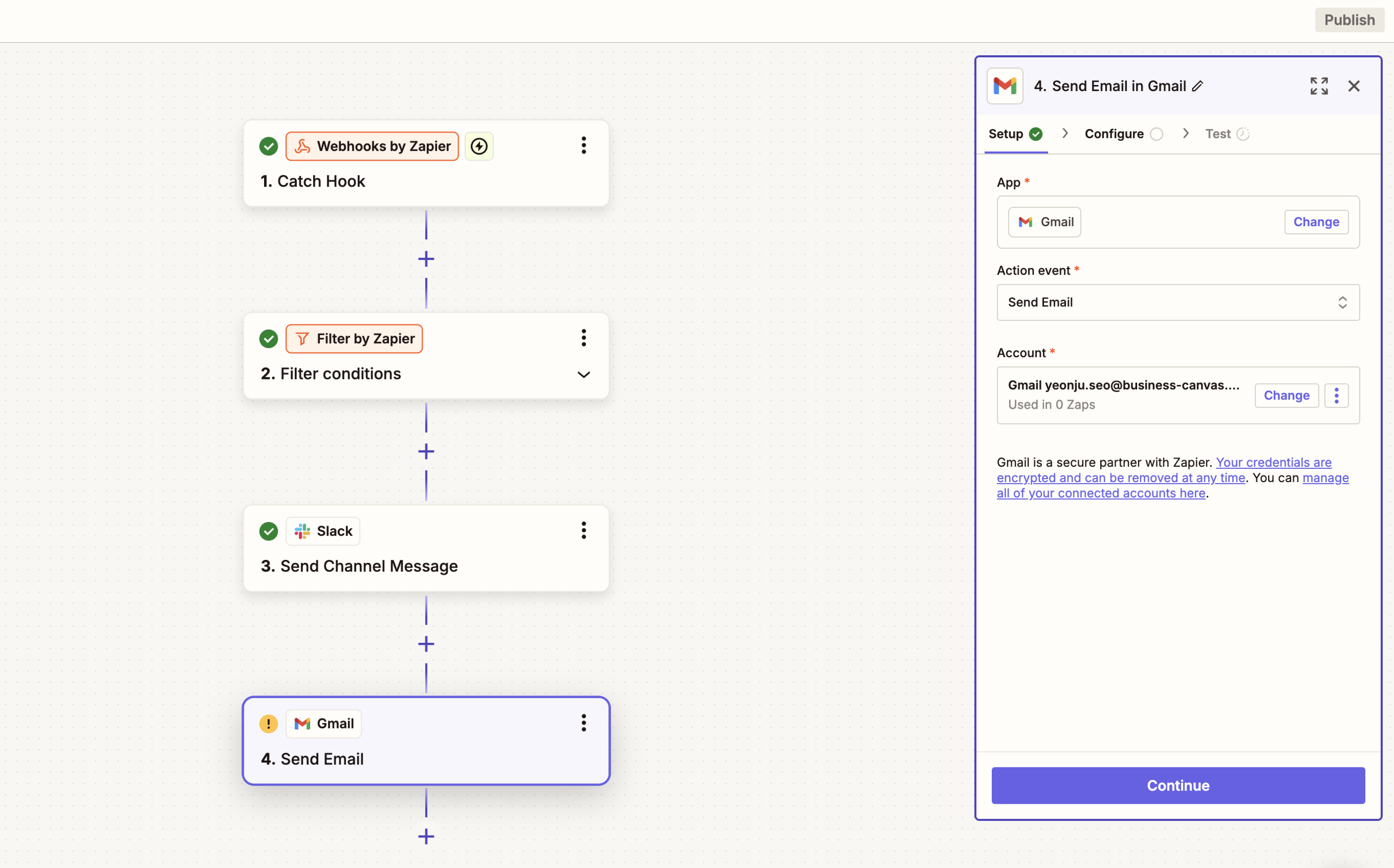Click Change next to the Gmail app
Viewport: 1394px width, 868px height.
point(1316,222)
